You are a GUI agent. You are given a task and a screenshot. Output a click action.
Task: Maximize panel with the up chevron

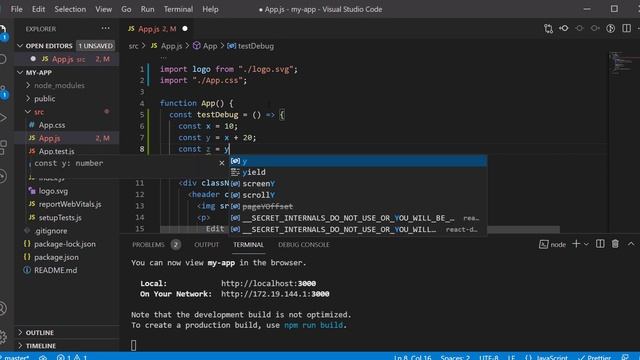631,244
